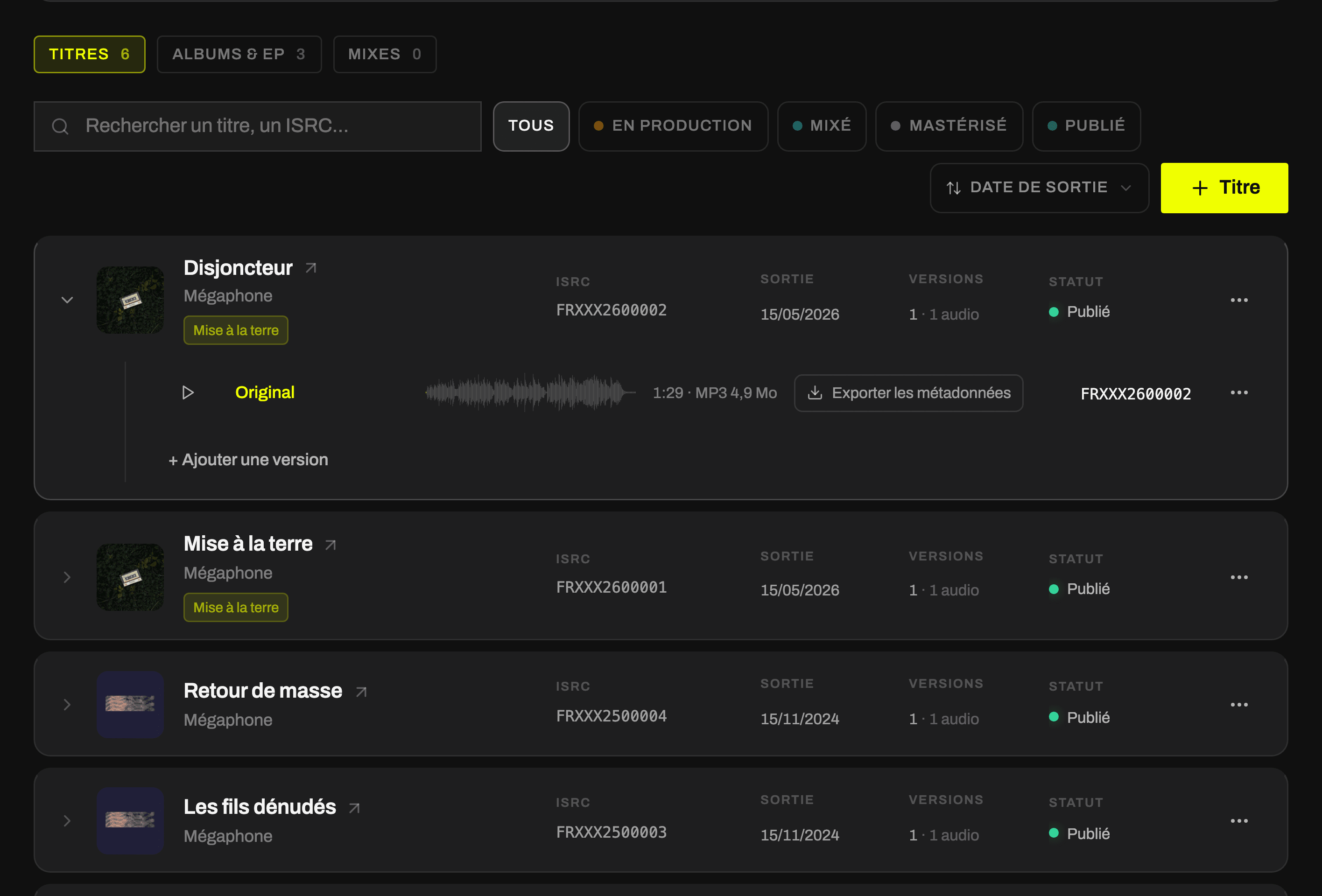Viewport: 1322px width, 896px height.
Task: Open more options for Les fils dénudés row
Action: (1239, 821)
